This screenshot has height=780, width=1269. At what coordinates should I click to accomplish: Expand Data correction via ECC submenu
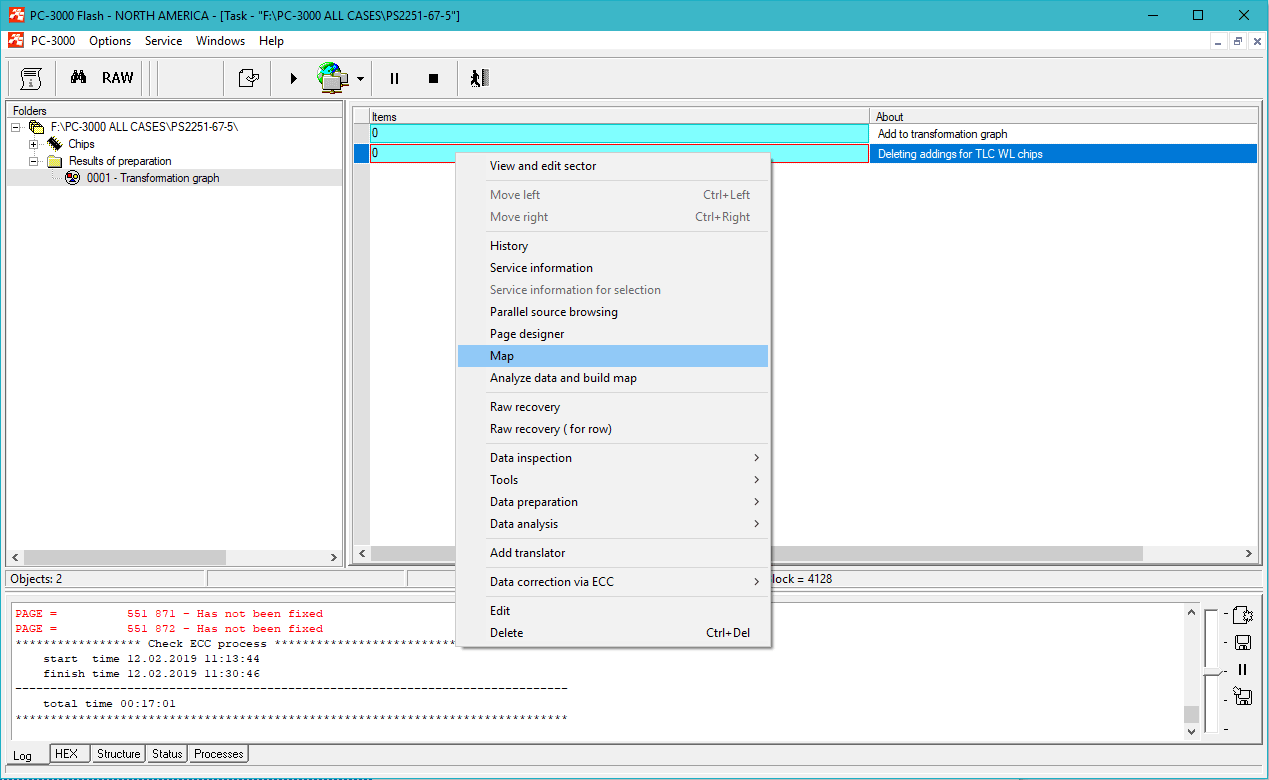(613, 582)
